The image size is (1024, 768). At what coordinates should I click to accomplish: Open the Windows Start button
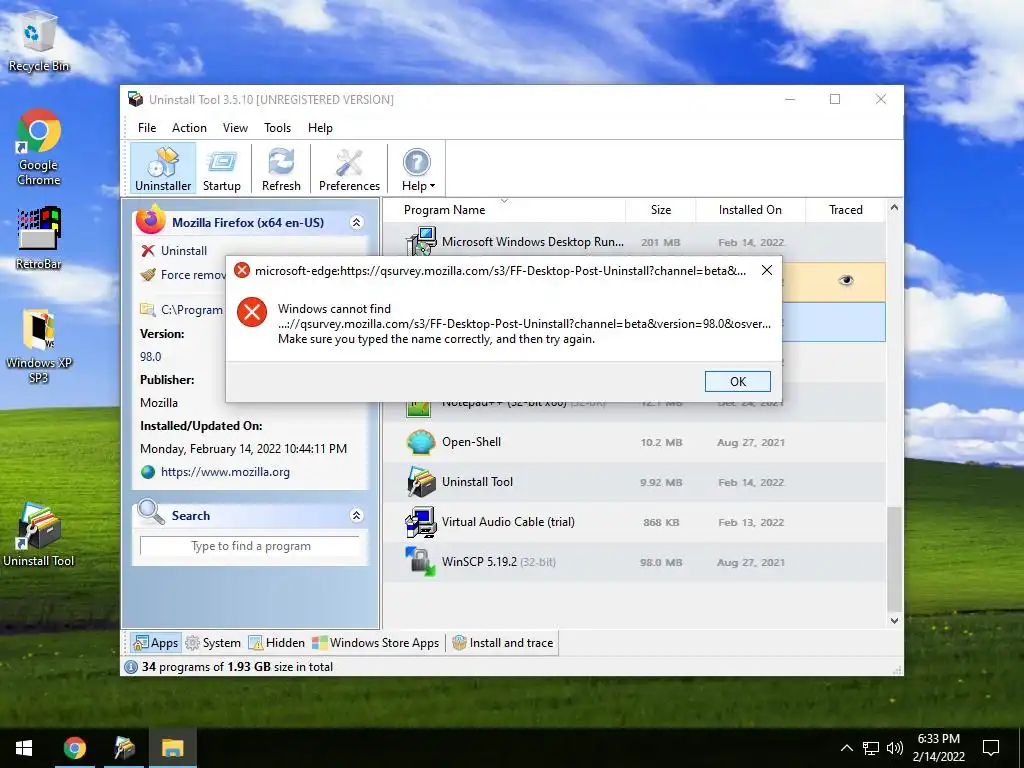(24, 748)
